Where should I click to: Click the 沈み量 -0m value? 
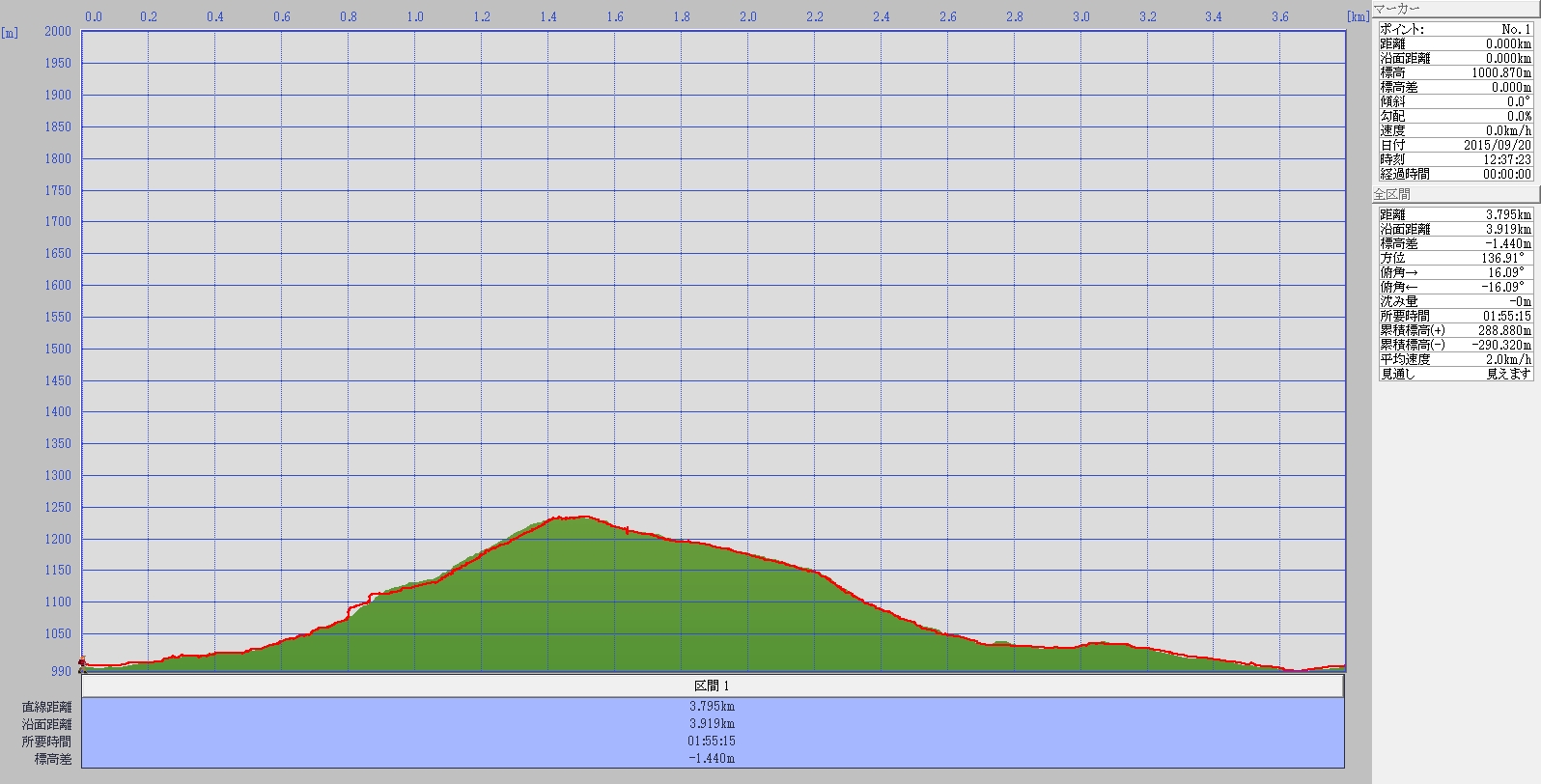(1521, 301)
